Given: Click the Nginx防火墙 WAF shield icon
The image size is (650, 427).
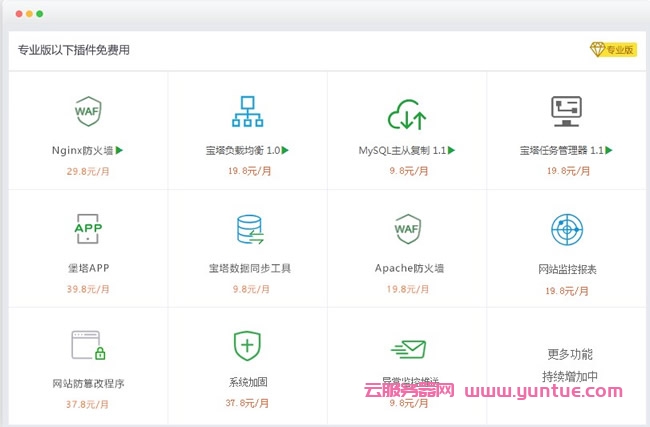Looking at the screenshot, I should (88, 111).
